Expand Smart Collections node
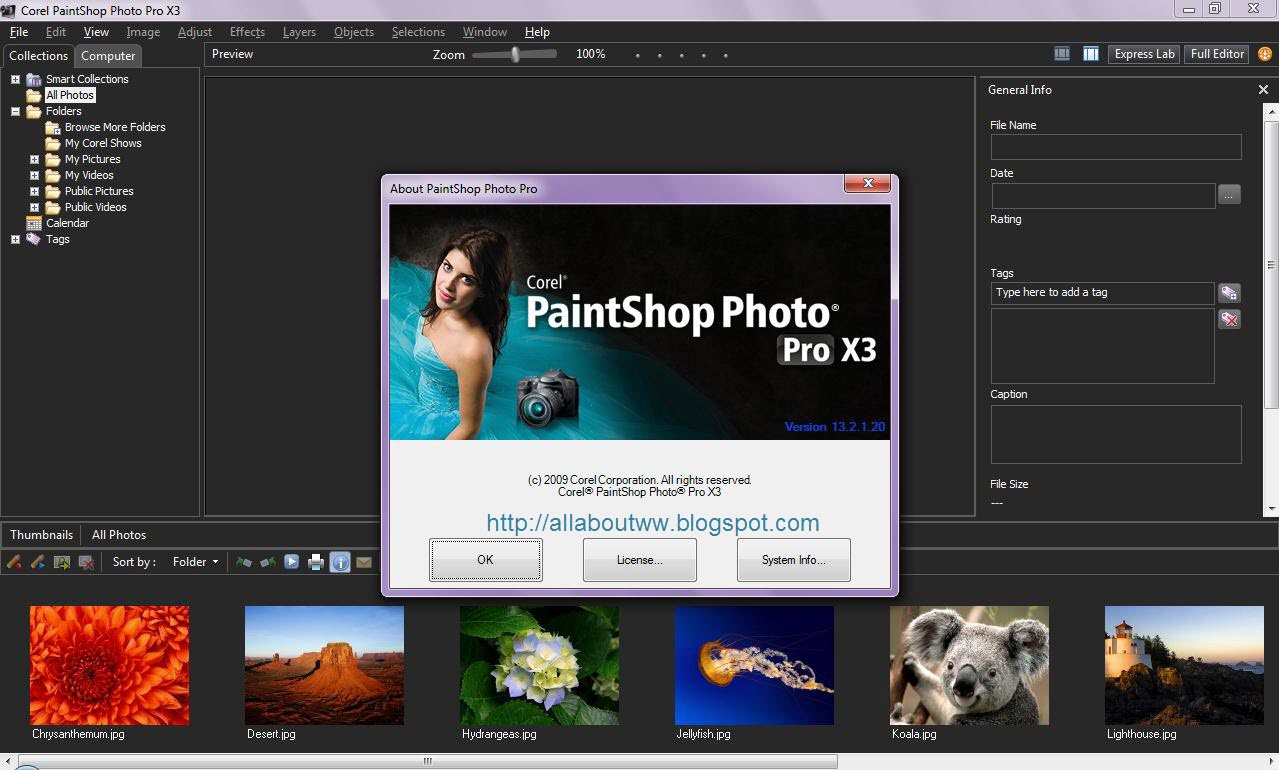 pyautogui.click(x=15, y=79)
